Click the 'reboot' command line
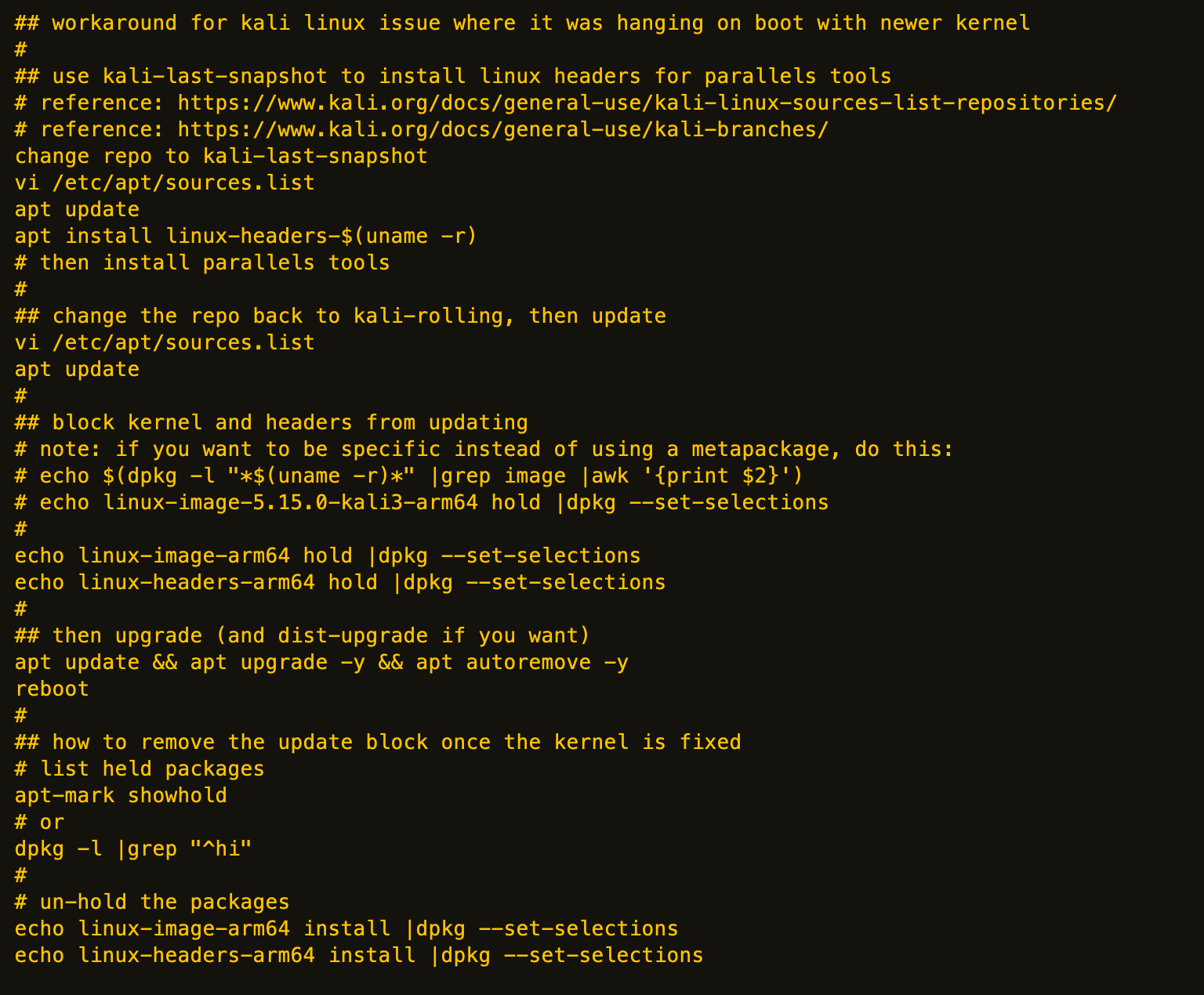The image size is (1204, 995). (52, 689)
